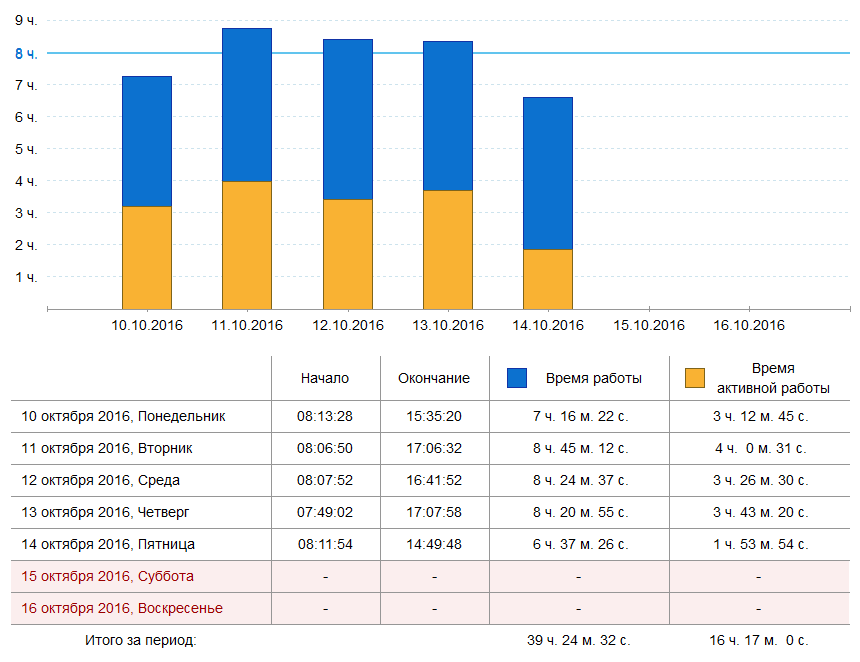Viewport: 860px width, 662px height.
Task: Click the total 39 ч. 24 м. 32 с.
Action: click(x=580, y=640)
